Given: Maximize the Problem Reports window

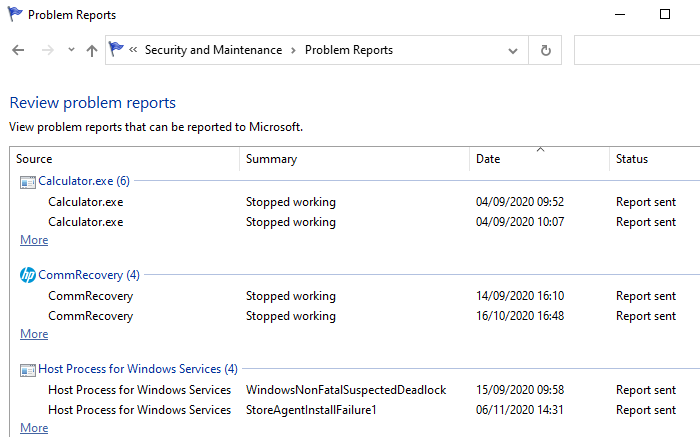Looking at the screenshot, I should pyautogui.click(x=665, y=15).
